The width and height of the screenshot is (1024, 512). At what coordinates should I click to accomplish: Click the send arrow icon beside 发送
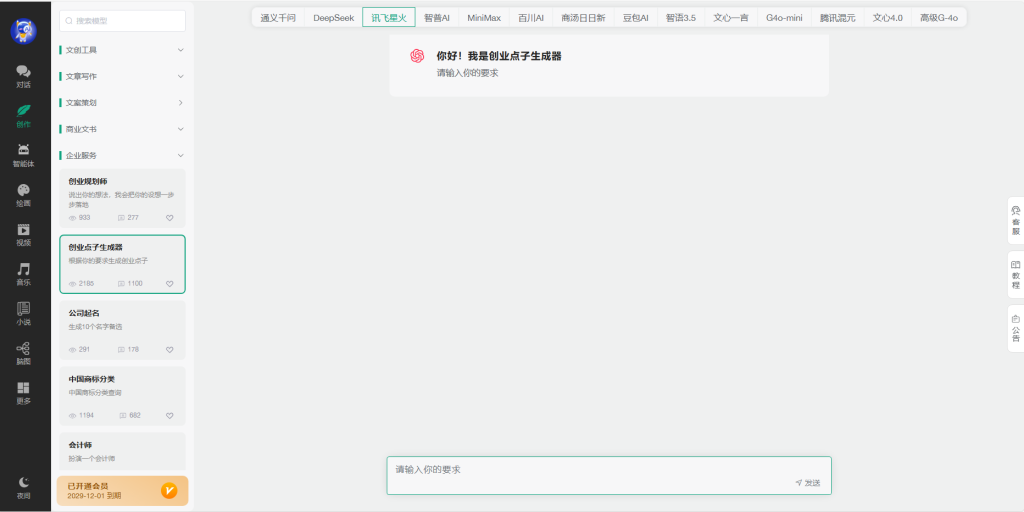point(799,483)
